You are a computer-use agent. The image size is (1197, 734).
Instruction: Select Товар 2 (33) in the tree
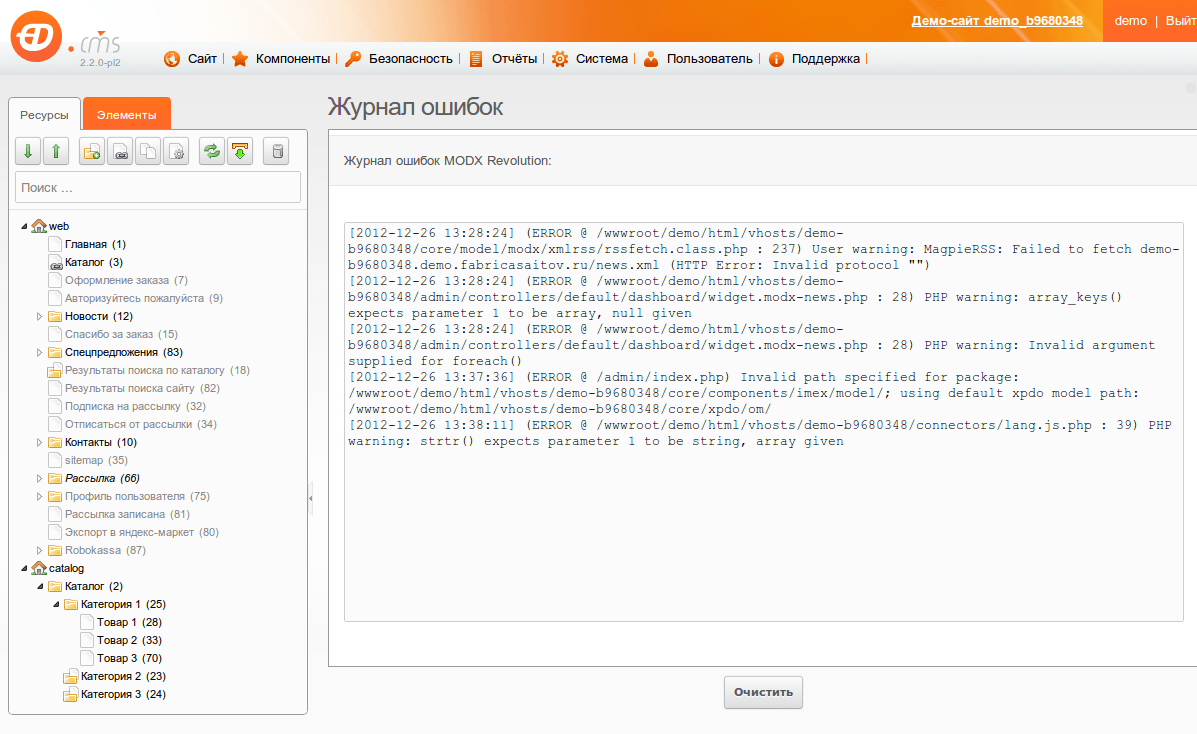129,640
